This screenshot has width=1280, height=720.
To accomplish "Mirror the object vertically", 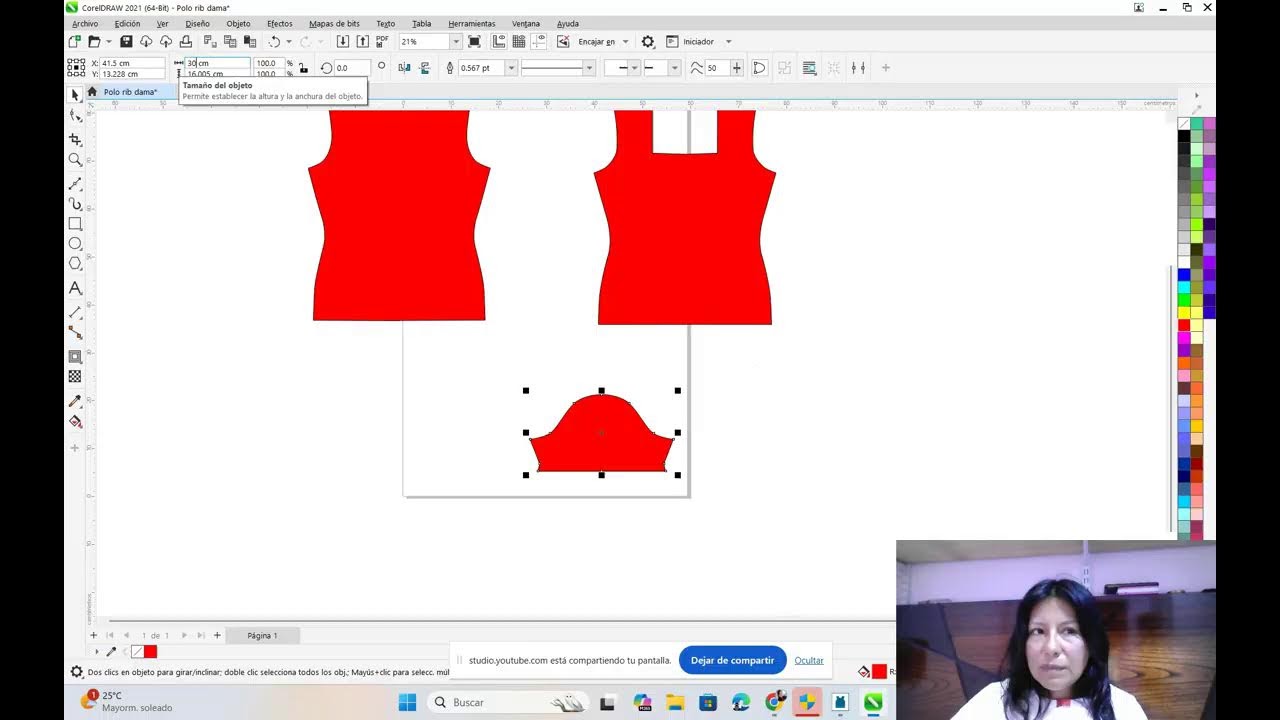I will click(x=425, y=68).
